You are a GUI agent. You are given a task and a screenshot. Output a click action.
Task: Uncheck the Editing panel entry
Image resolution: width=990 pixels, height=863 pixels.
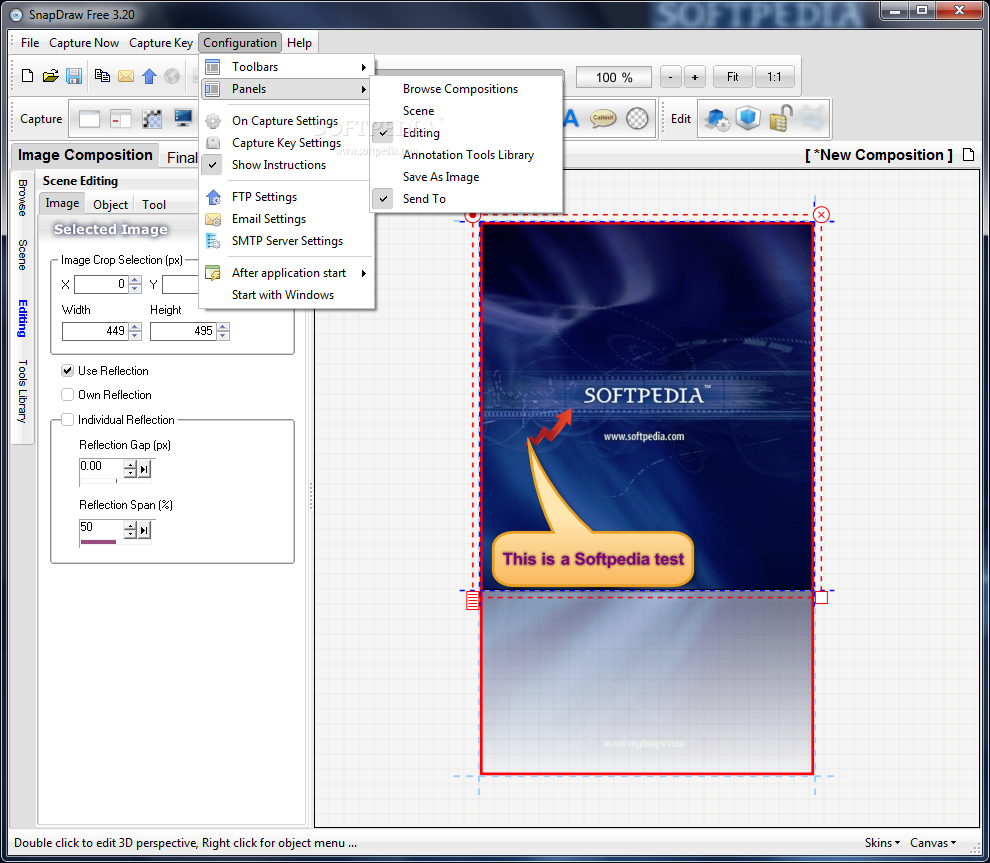click(x=466, y=133)
